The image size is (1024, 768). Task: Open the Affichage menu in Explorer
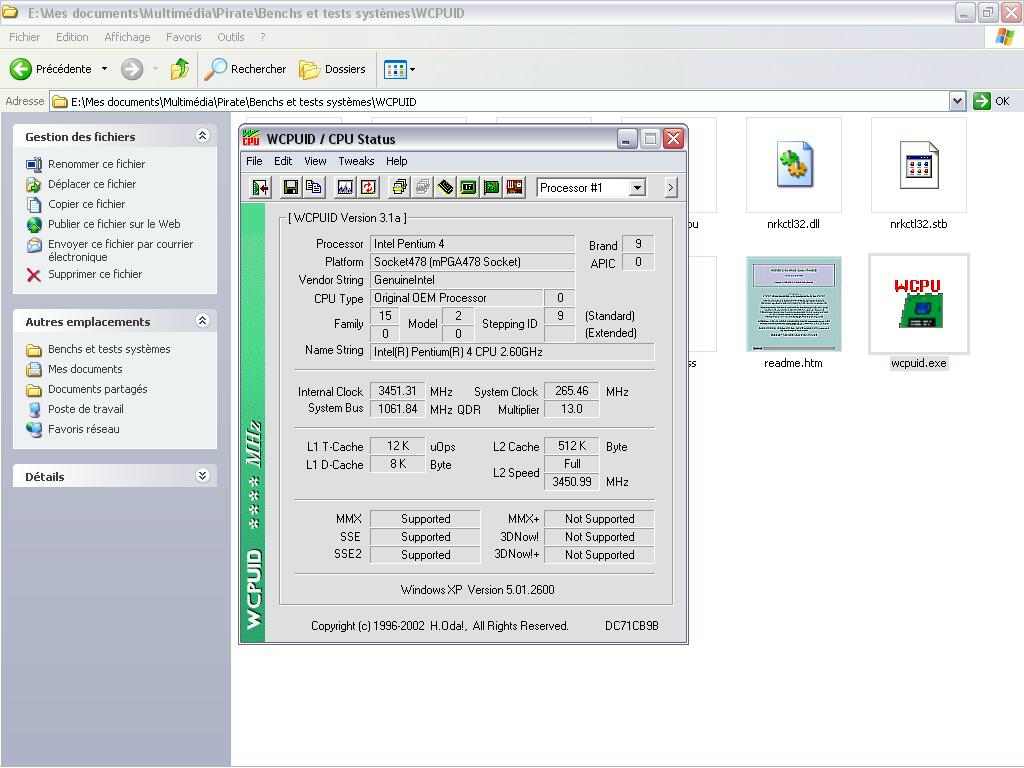(x=127, y=37)
